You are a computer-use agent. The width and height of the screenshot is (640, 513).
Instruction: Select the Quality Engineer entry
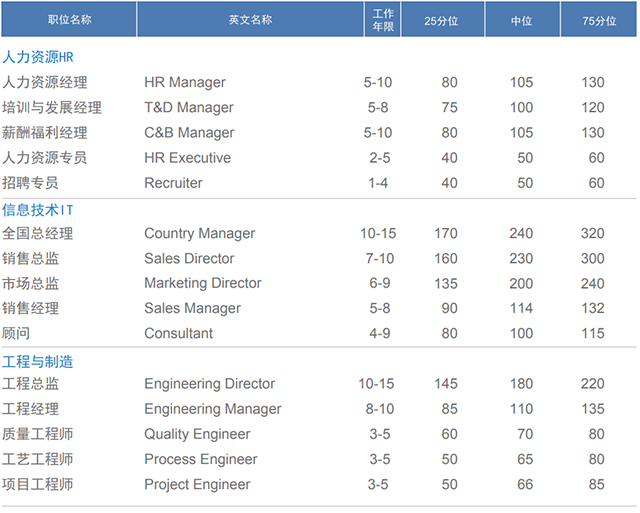(x=194, y=434)
